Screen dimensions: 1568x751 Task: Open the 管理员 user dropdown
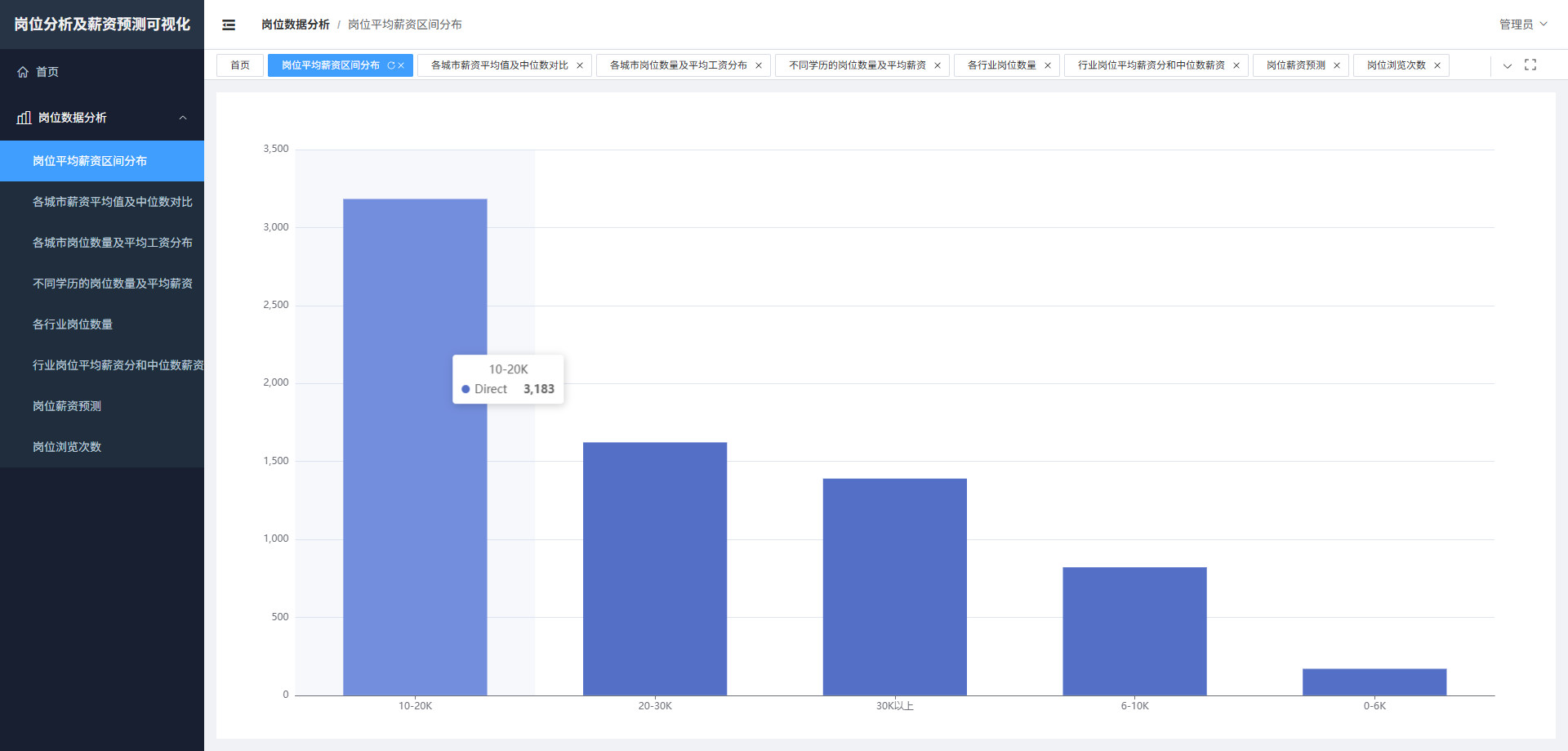tap(1523, 25)
